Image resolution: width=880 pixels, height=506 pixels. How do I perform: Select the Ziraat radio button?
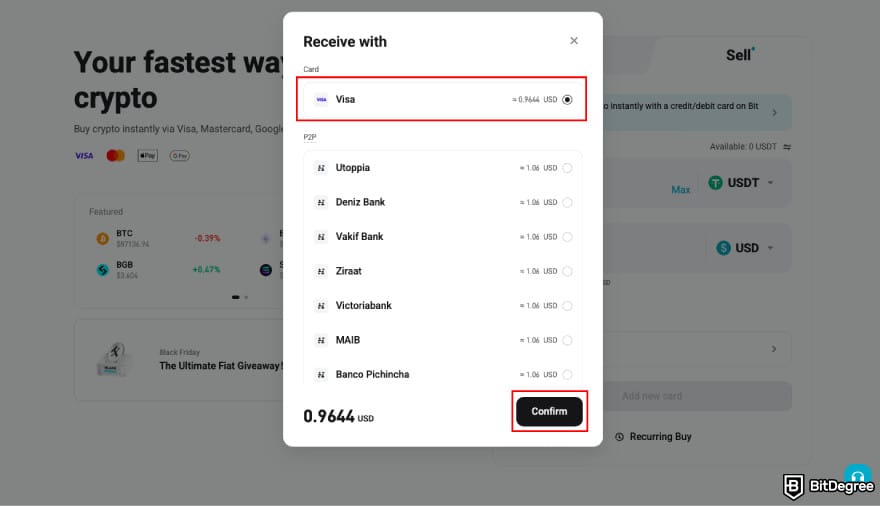567,272
